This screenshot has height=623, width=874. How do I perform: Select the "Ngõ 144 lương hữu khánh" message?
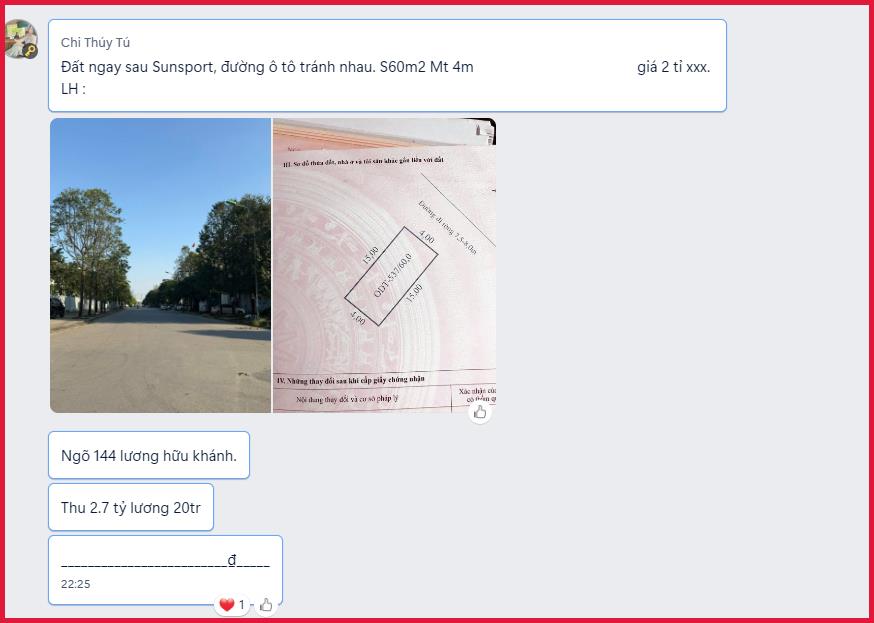pyautogui.click(x=149, y=455)
